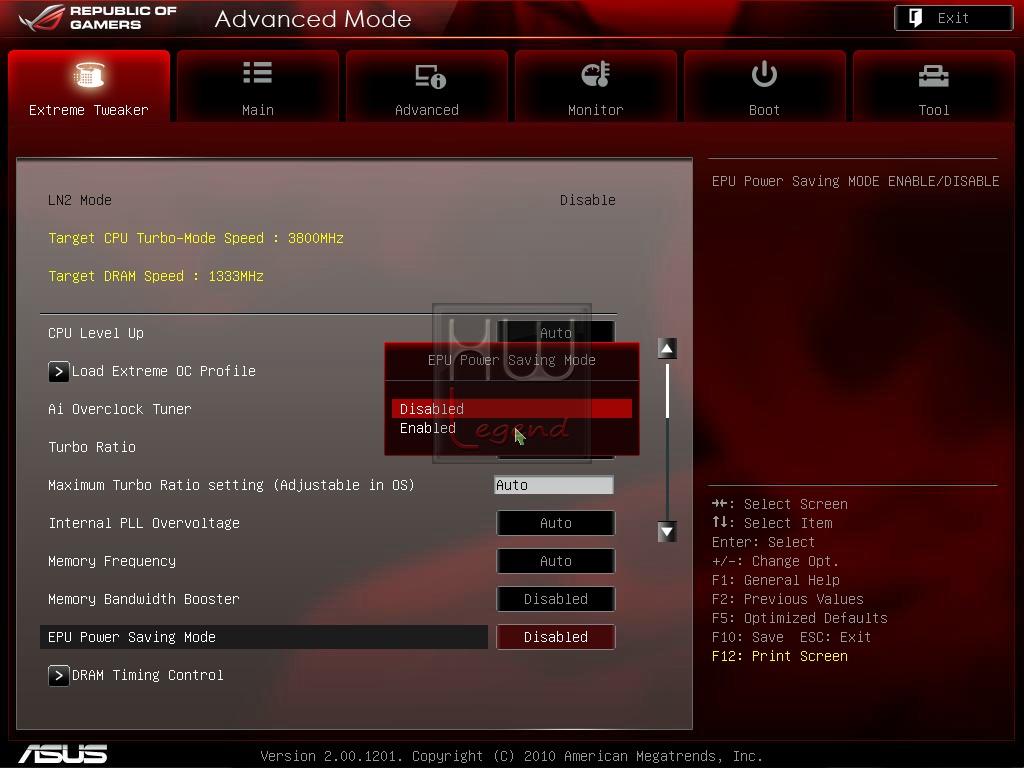Click Memory Bandwidth Booster label
This screenshot has height=768, width=1024.
tap(144, 599)
